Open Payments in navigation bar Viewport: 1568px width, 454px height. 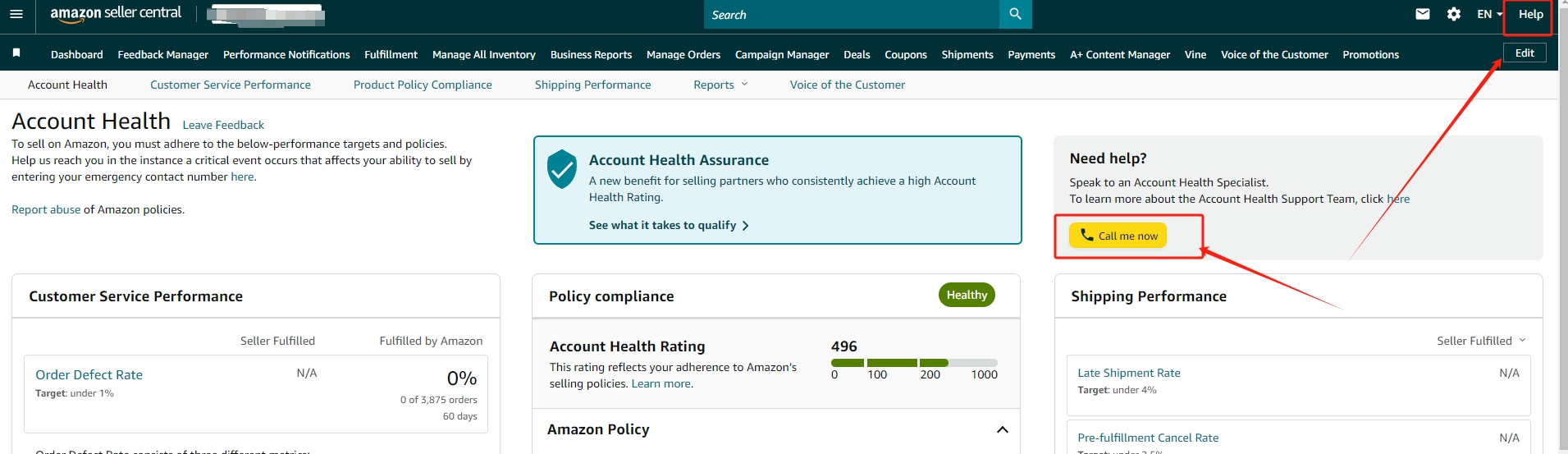pyautogui.click(x=1031, y=55)
